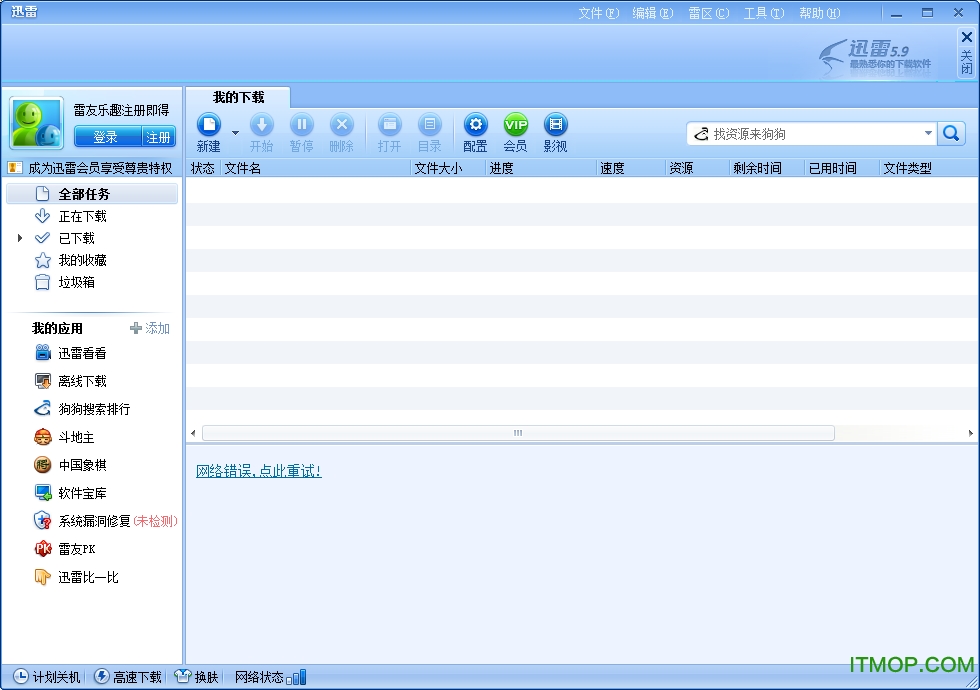Screen dimensions: 980x690
Task: Sort by the 文件大小 column header
Action: [x=448, y=168]
